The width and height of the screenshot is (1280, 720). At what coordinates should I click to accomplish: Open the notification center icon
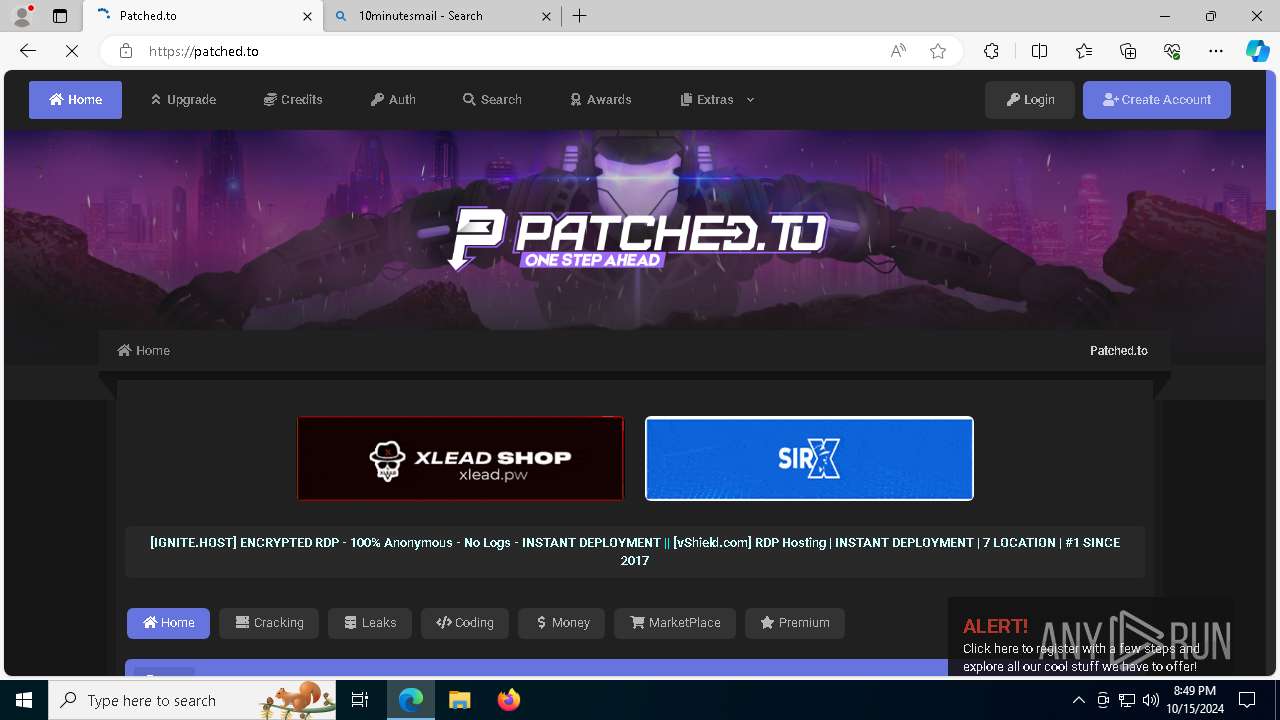(x=1247, y=700)
